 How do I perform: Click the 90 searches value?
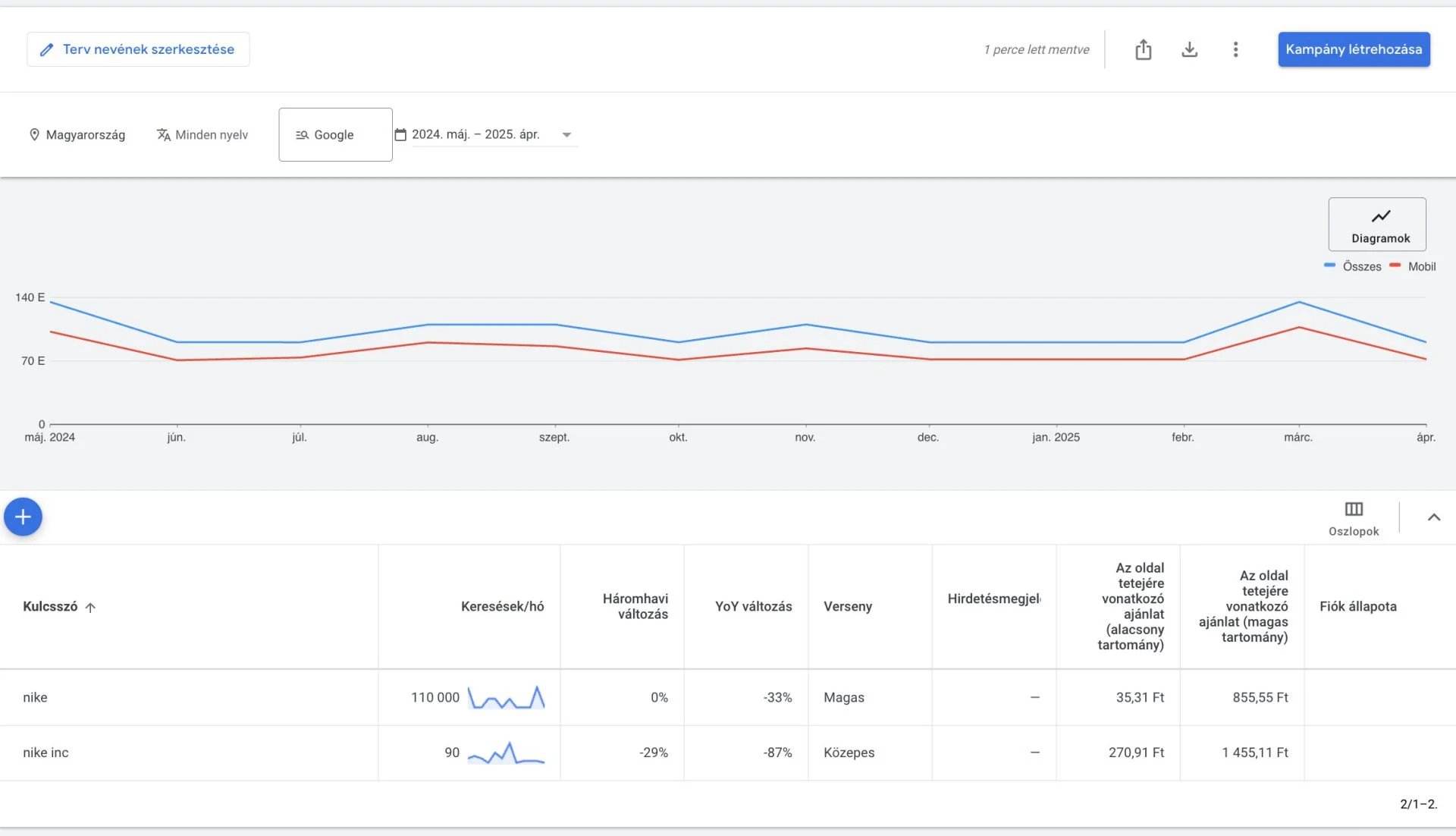click(452, 753)
